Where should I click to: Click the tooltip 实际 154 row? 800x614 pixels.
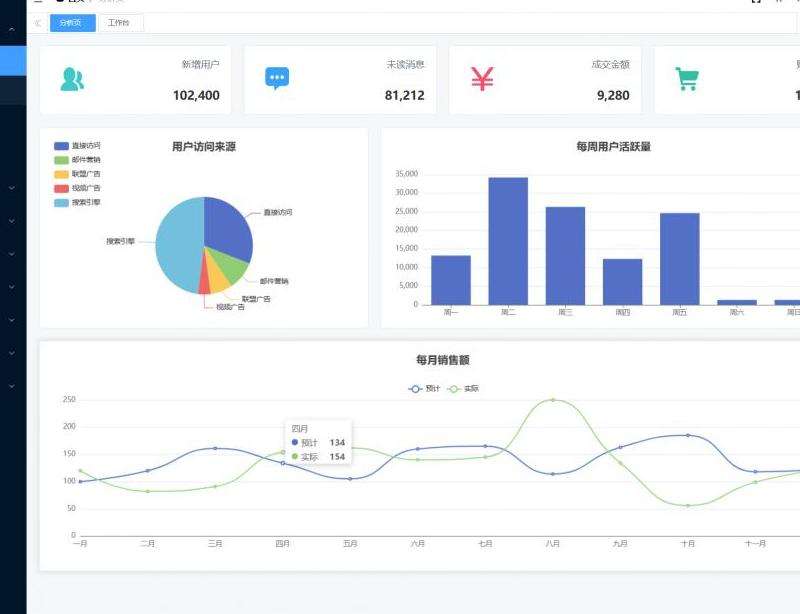[318, 457]
